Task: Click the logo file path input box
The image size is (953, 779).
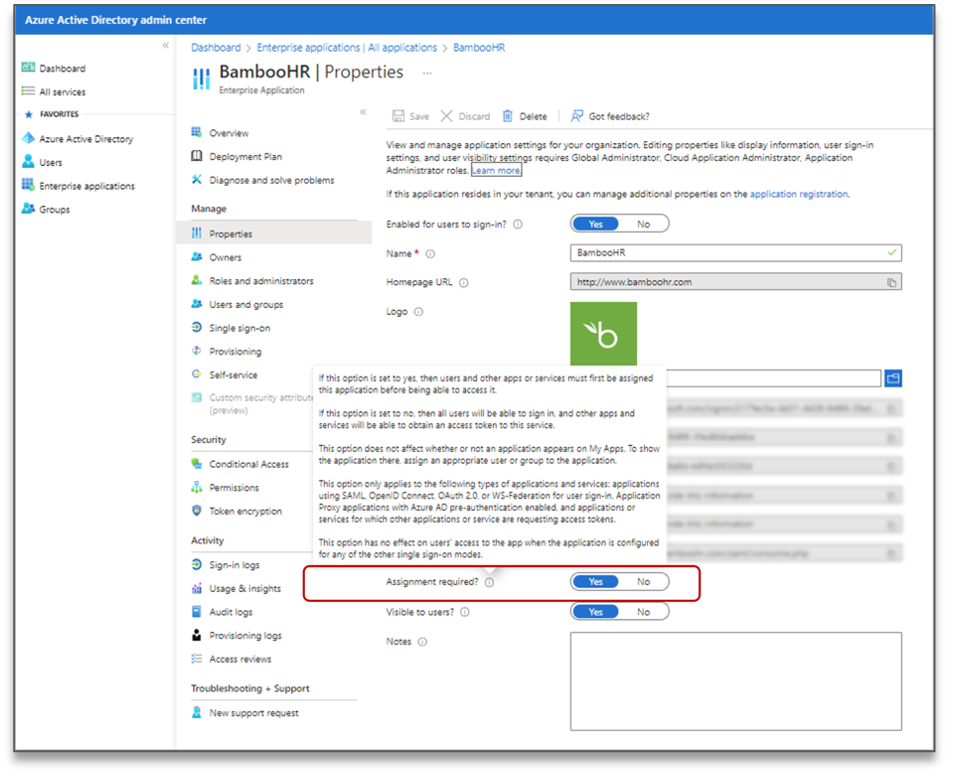Action: 773,379
